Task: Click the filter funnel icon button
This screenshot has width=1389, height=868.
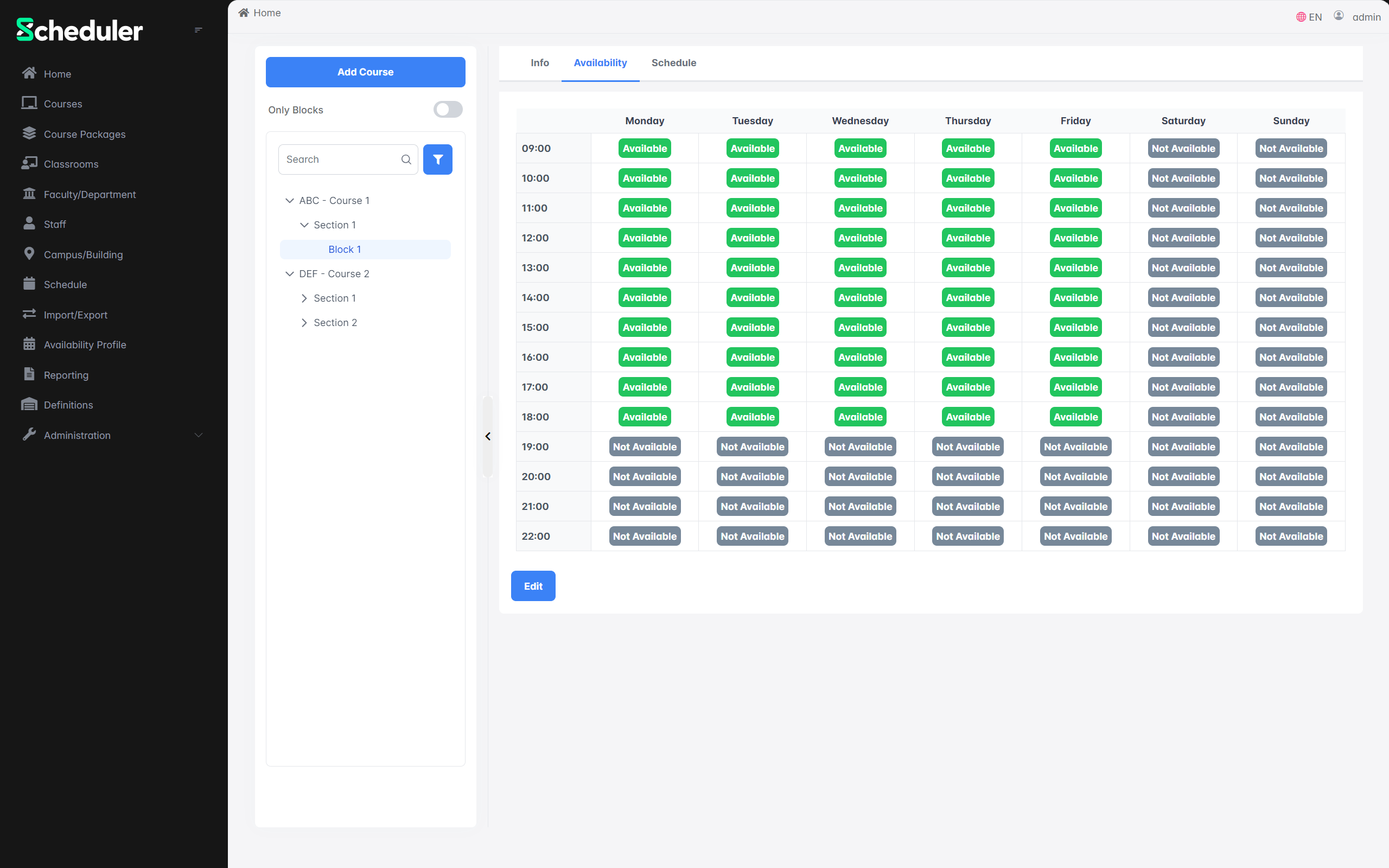Action: point(437,159)
